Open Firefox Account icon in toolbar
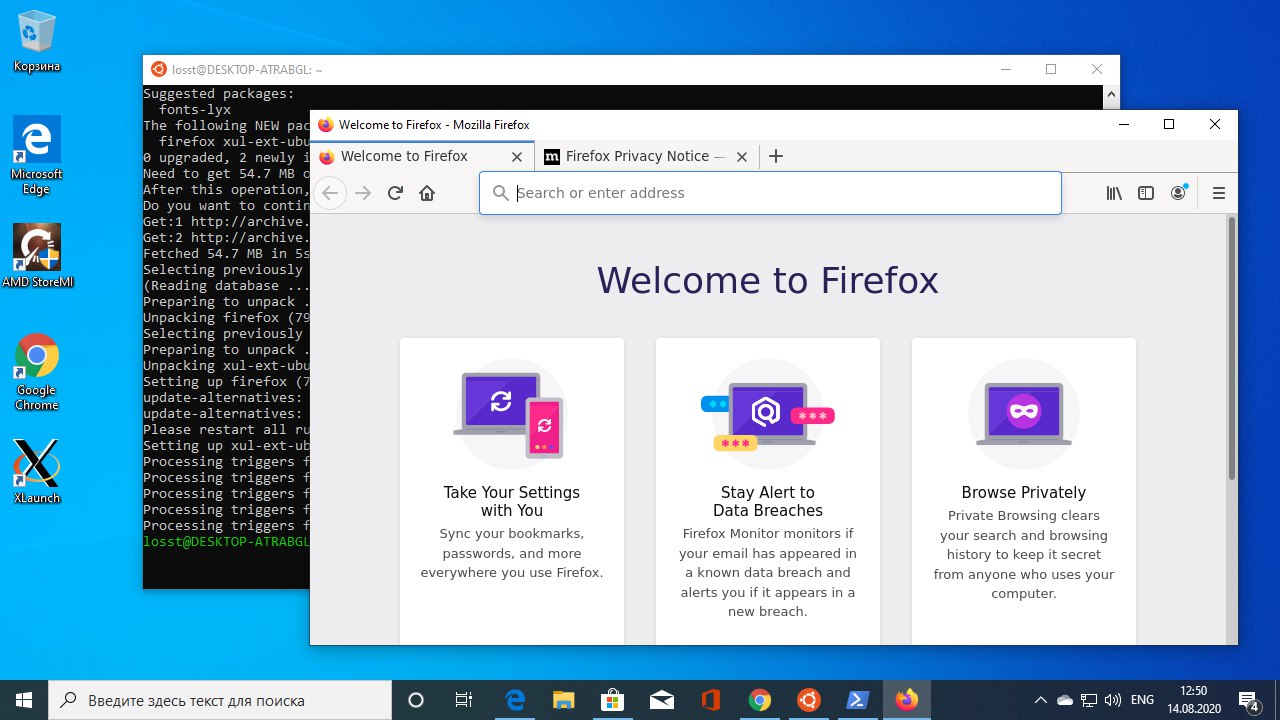 [1179, 193]
